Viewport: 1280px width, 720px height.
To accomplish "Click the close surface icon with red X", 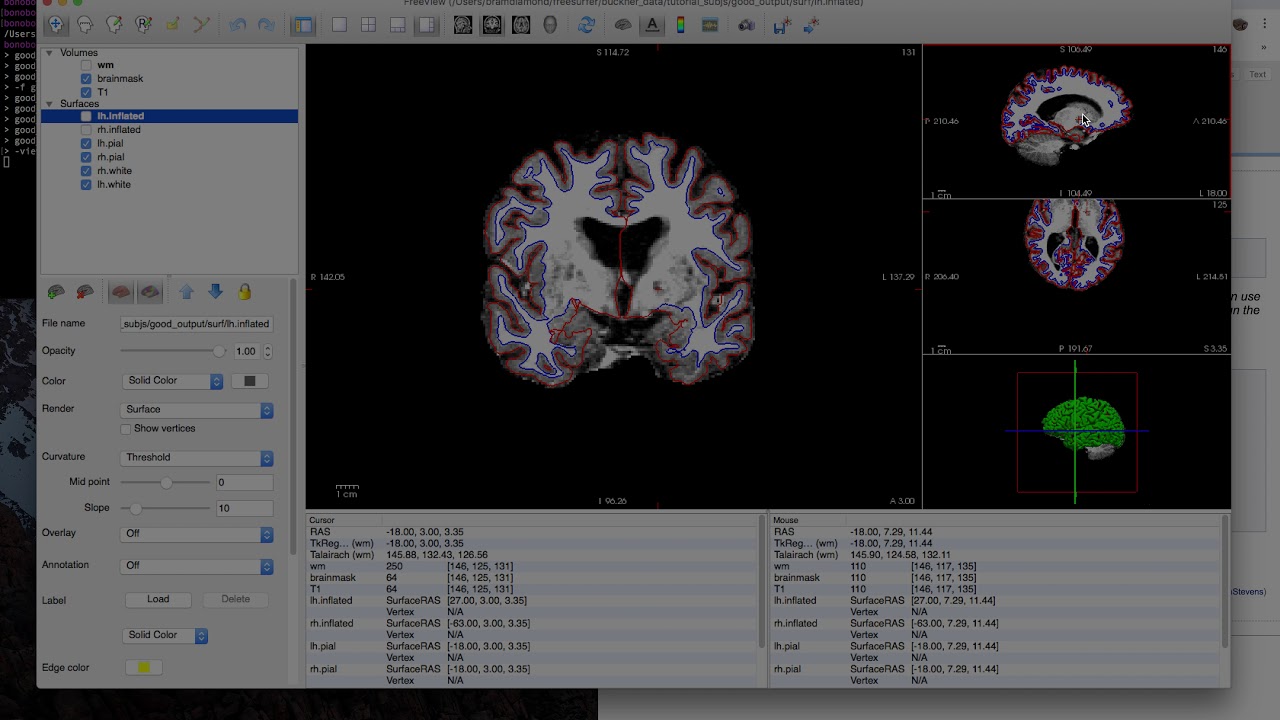I will click(86, 292).
